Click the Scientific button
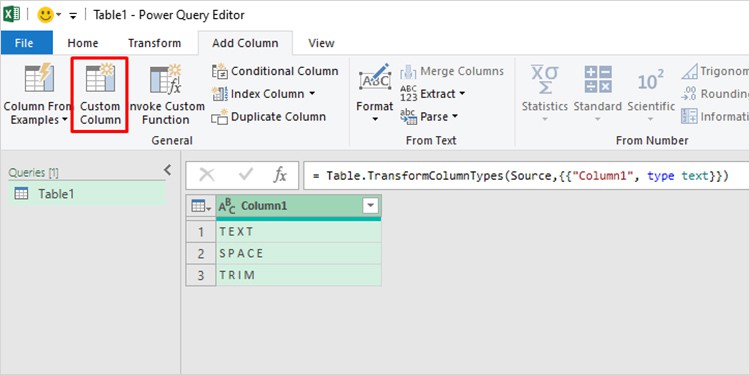The image size is (750, 375). 651,93
